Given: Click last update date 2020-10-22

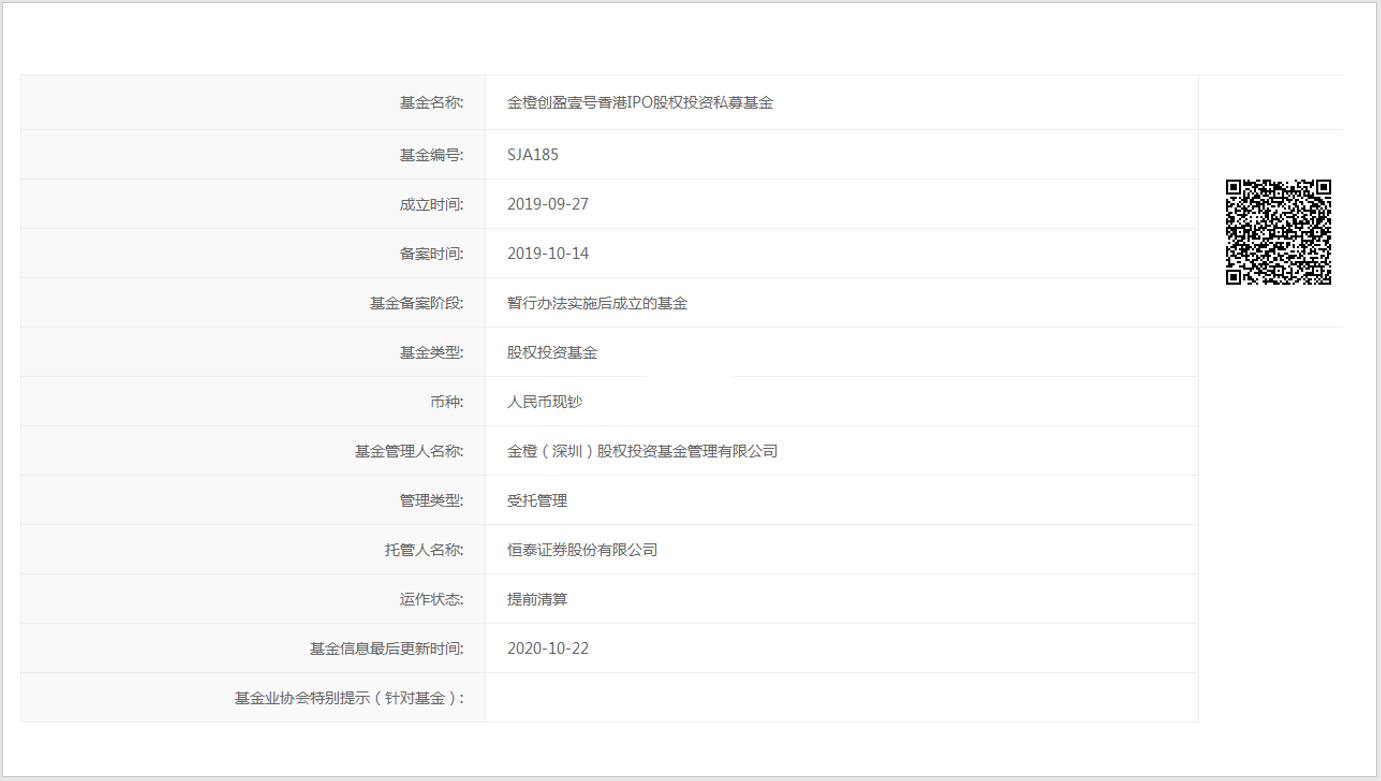Looking at the screenshot, I should tap(548, 648).
